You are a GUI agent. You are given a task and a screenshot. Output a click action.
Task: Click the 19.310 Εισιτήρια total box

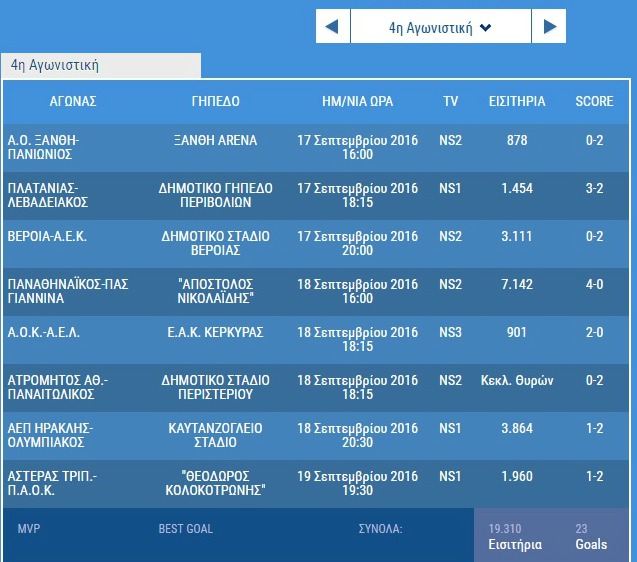point(515,536)
